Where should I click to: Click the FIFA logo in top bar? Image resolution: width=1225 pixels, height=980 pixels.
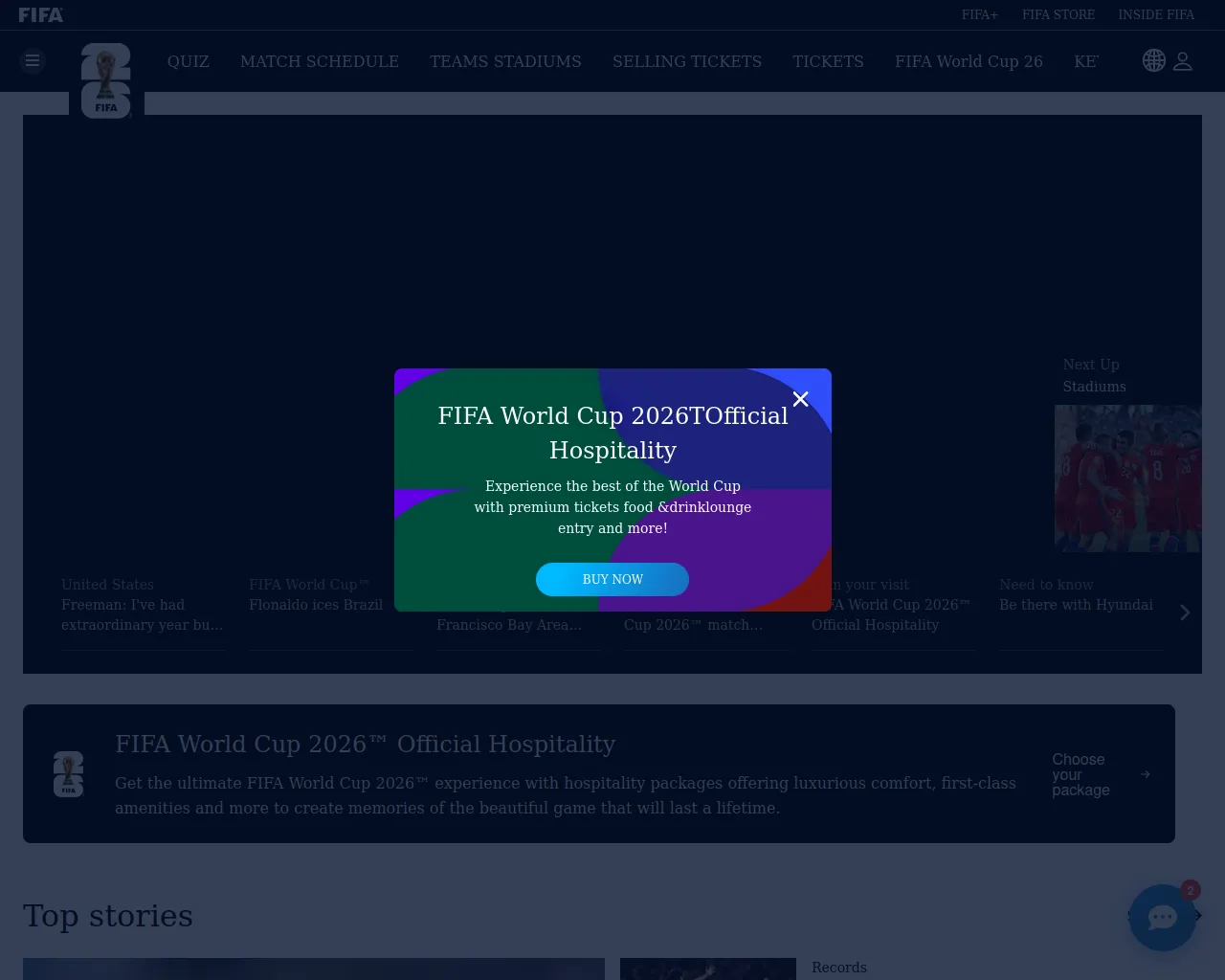(x=41, y=14)
